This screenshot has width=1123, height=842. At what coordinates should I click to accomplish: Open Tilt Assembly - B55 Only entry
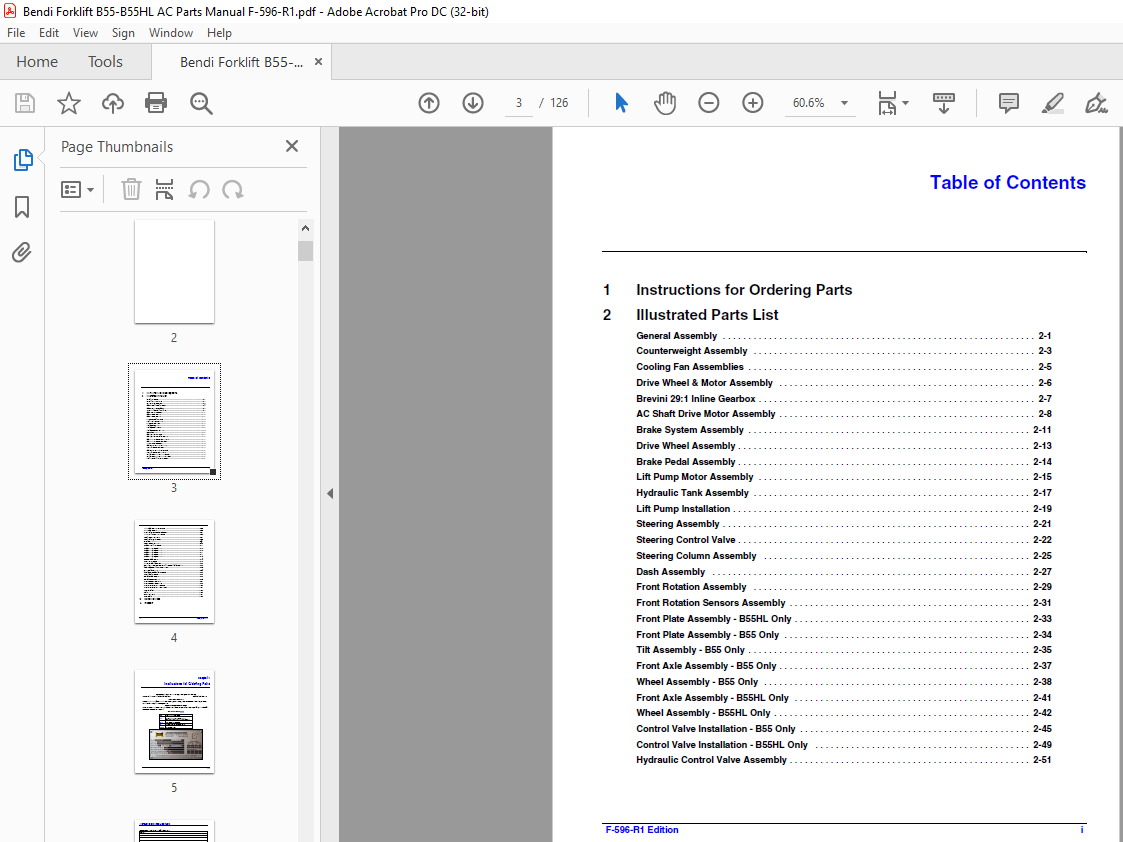pos(844,650)
